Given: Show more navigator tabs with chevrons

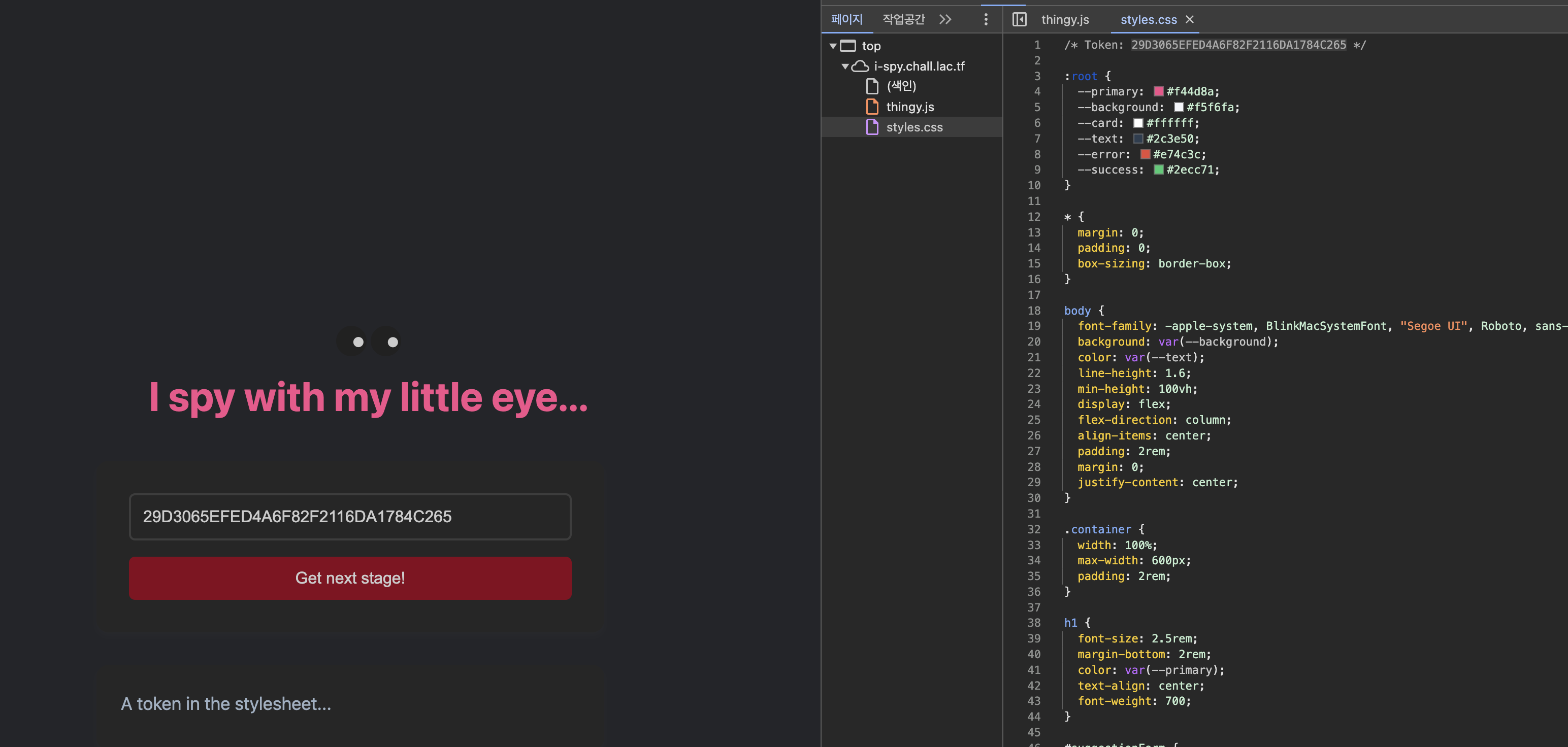Looking at the screenshot, I should [x=944, y=19].
